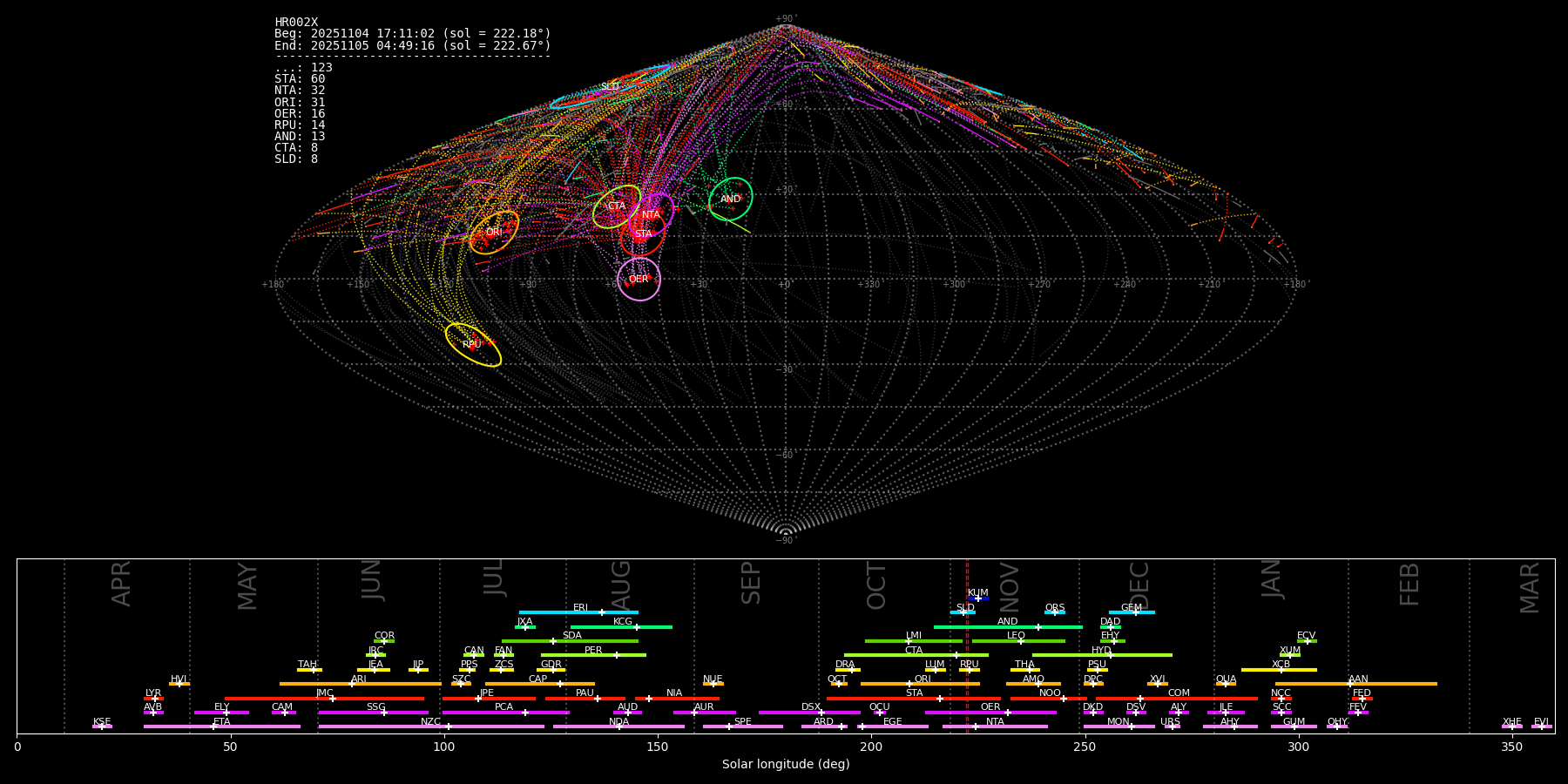Select the 'ORI: 31' legend entry
1568x784 pixels.
click(x=300, y=103)
